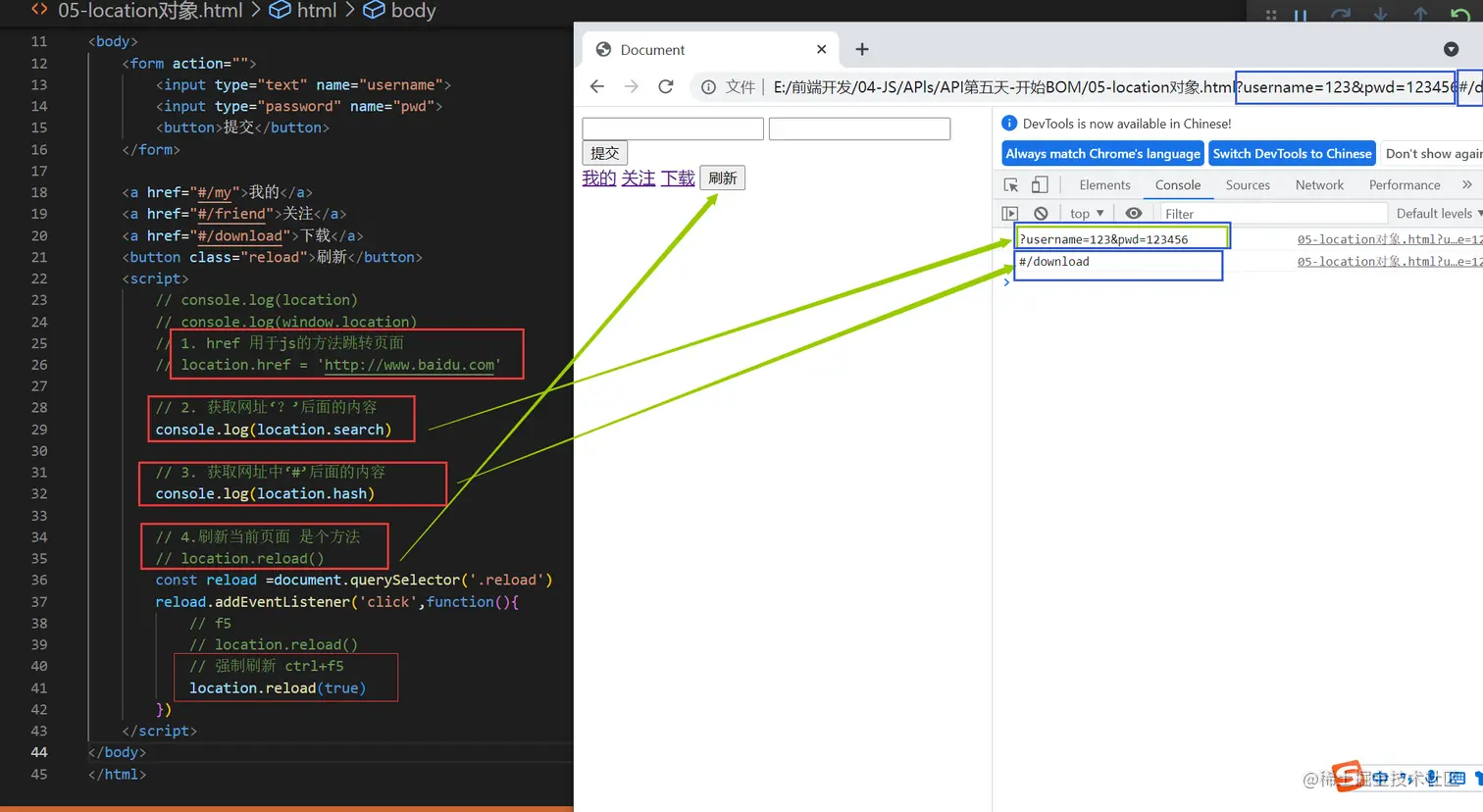Viewport: 1483px width, 812px height.
Task: Close the Document browser tab
Action: point(821,49)
